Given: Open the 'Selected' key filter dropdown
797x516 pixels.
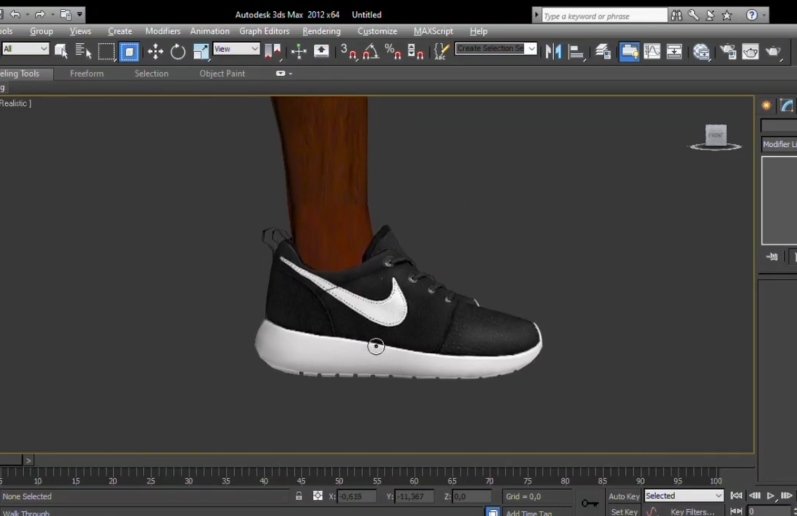Looking at the screenshot, I should [684, 496].
